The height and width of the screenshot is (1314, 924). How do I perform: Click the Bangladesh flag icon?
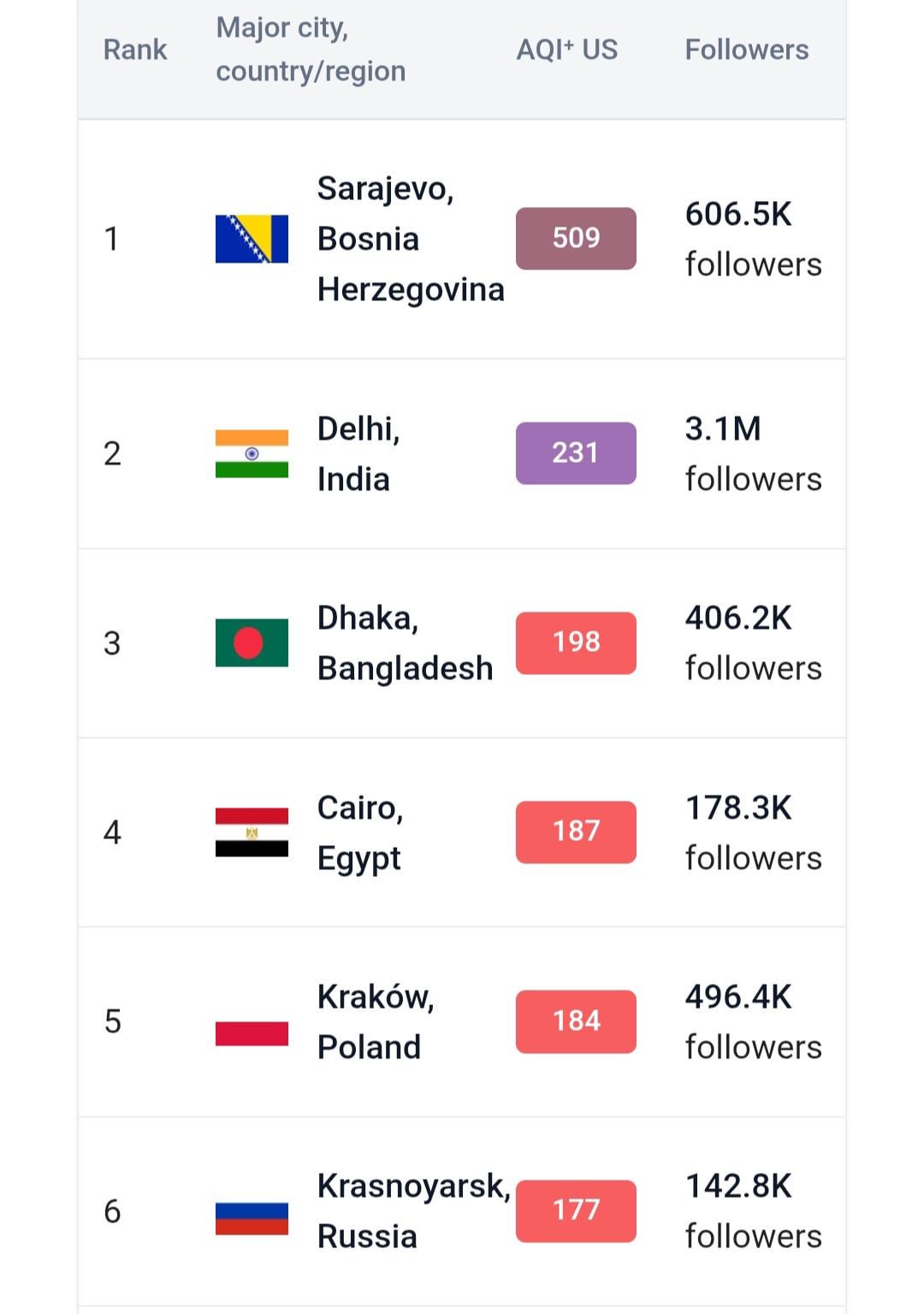tap(252, 642)
